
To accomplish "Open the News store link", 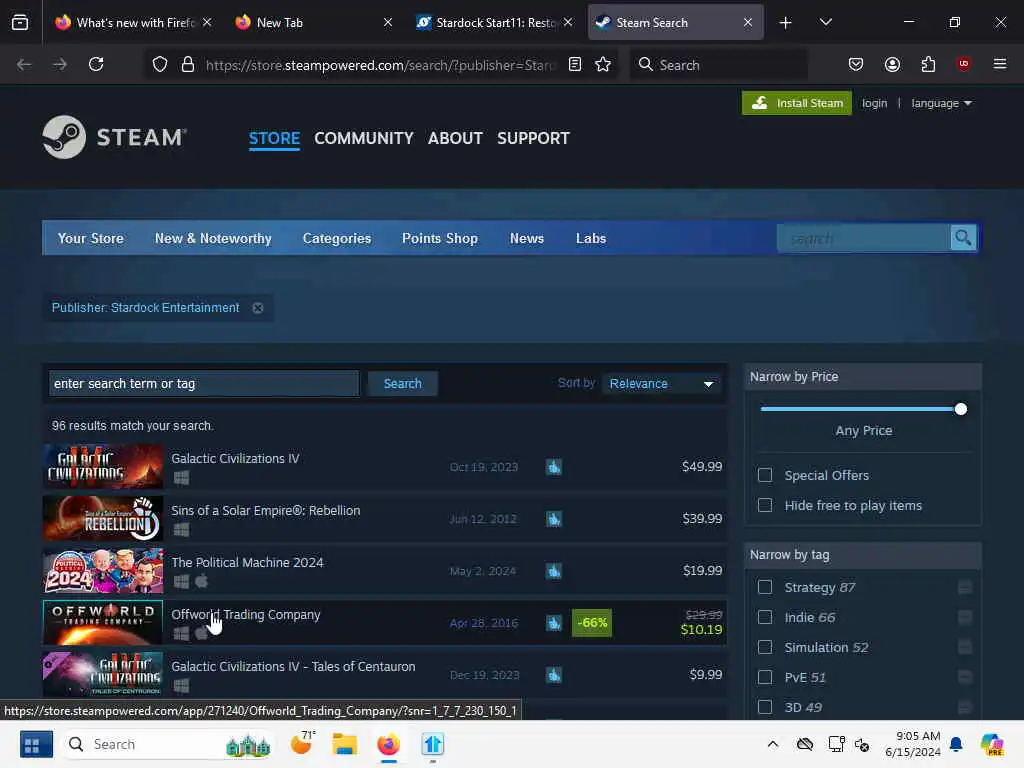I will click(526, 238).
